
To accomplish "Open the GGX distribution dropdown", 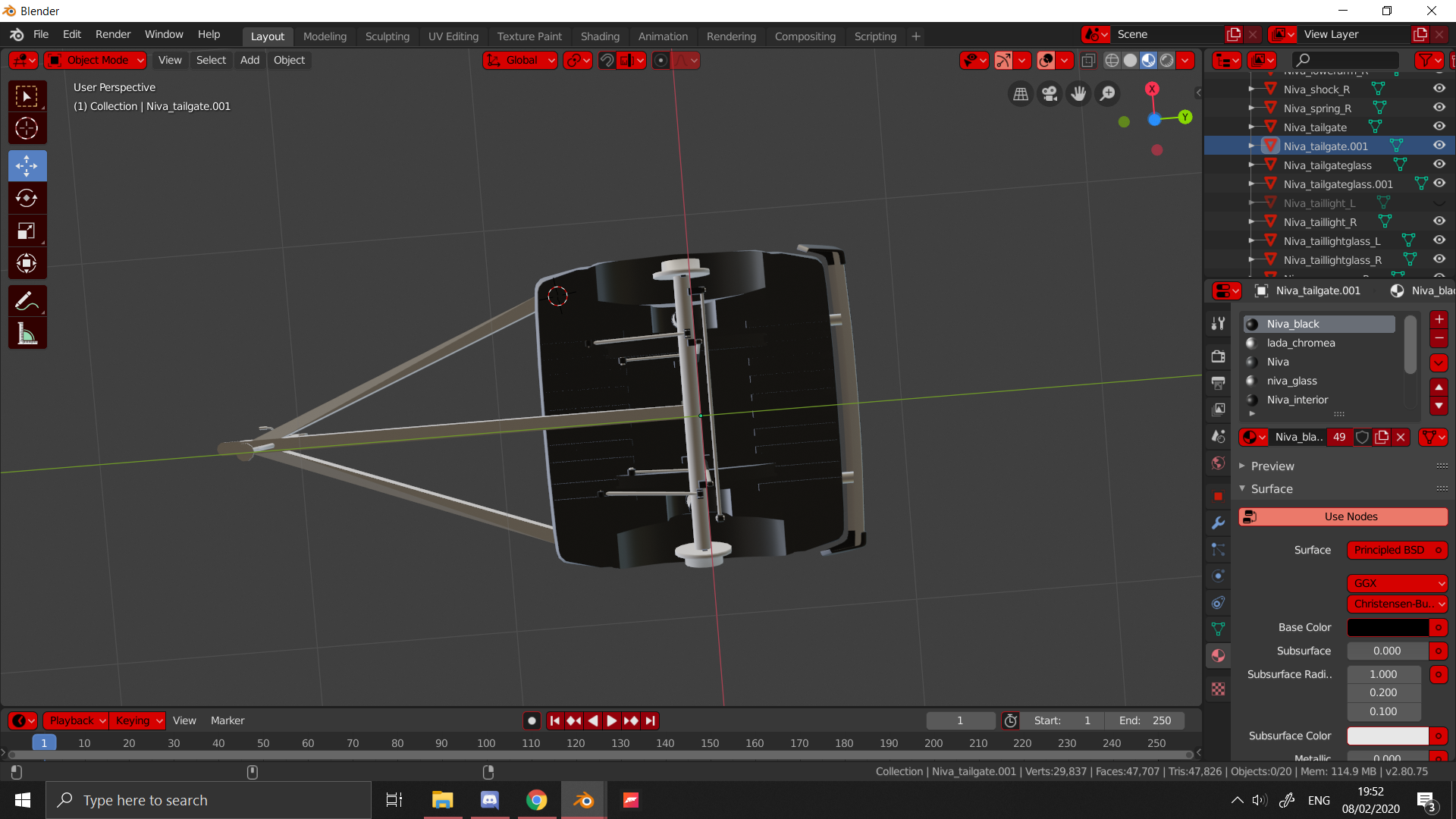I will [1397, 583].
